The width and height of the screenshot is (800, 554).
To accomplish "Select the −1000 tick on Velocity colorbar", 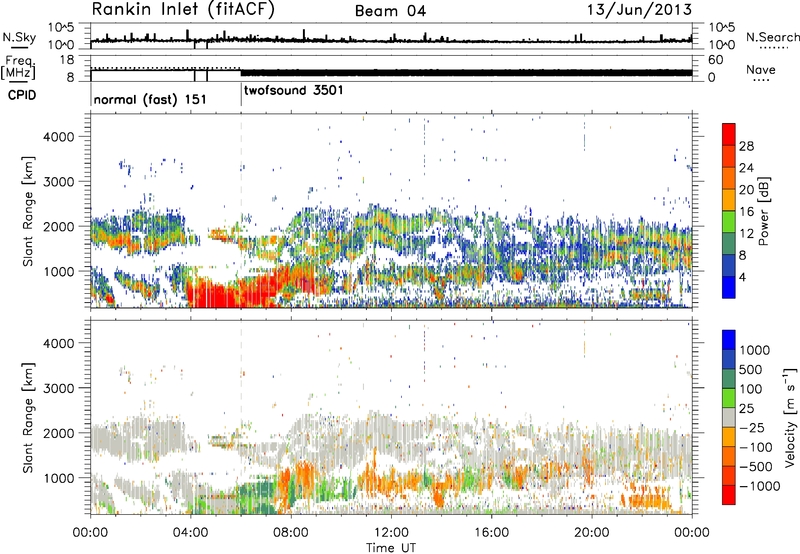I will (759, 486).
